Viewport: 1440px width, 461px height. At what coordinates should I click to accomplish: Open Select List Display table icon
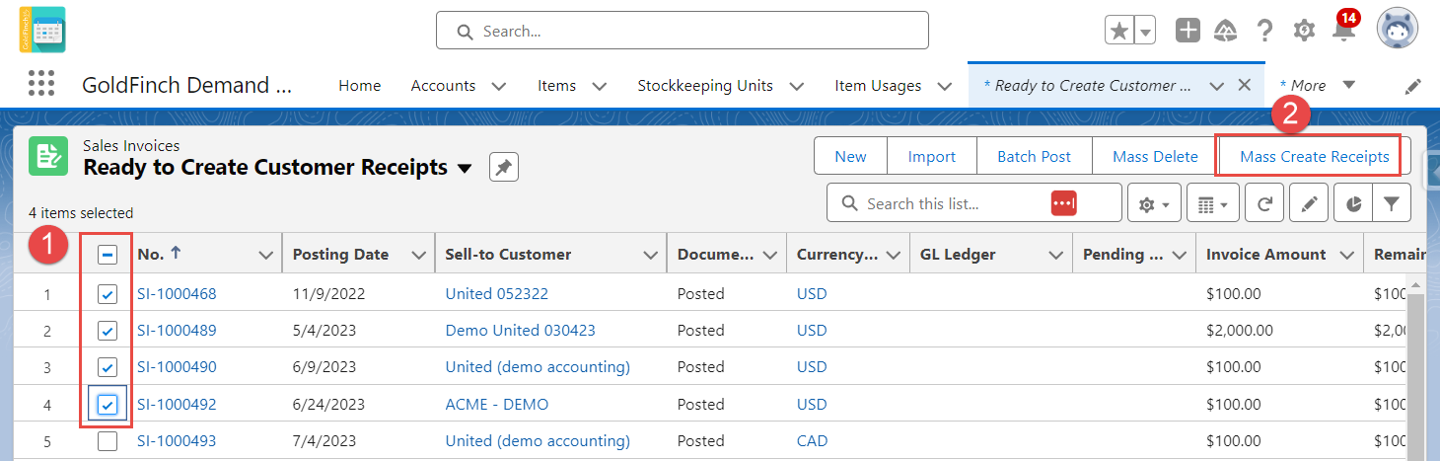click(1213, 203)
